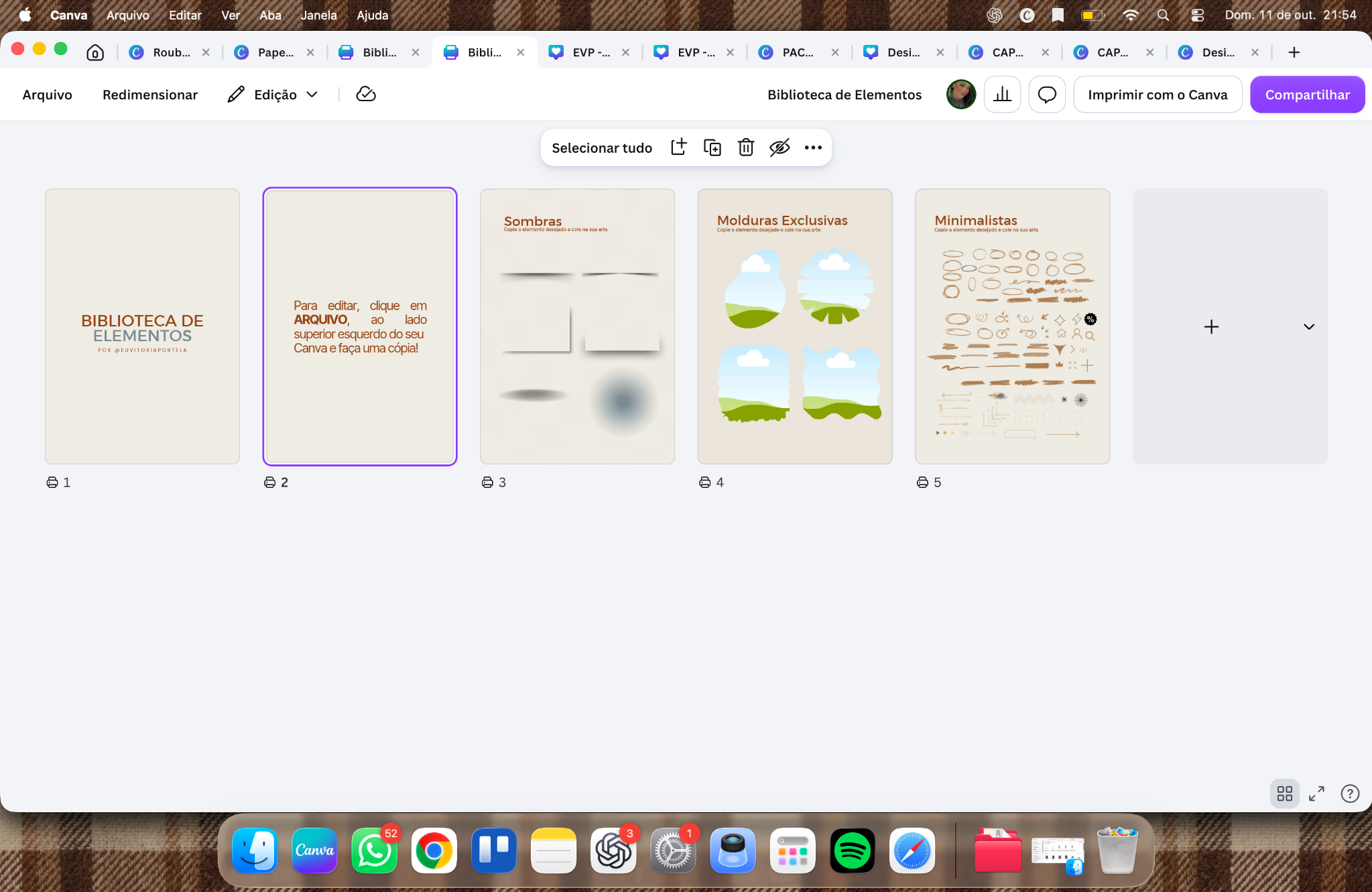1372x892 pixels.
Task: Duplicate selected page icon
Action: (x=712, y=147)
